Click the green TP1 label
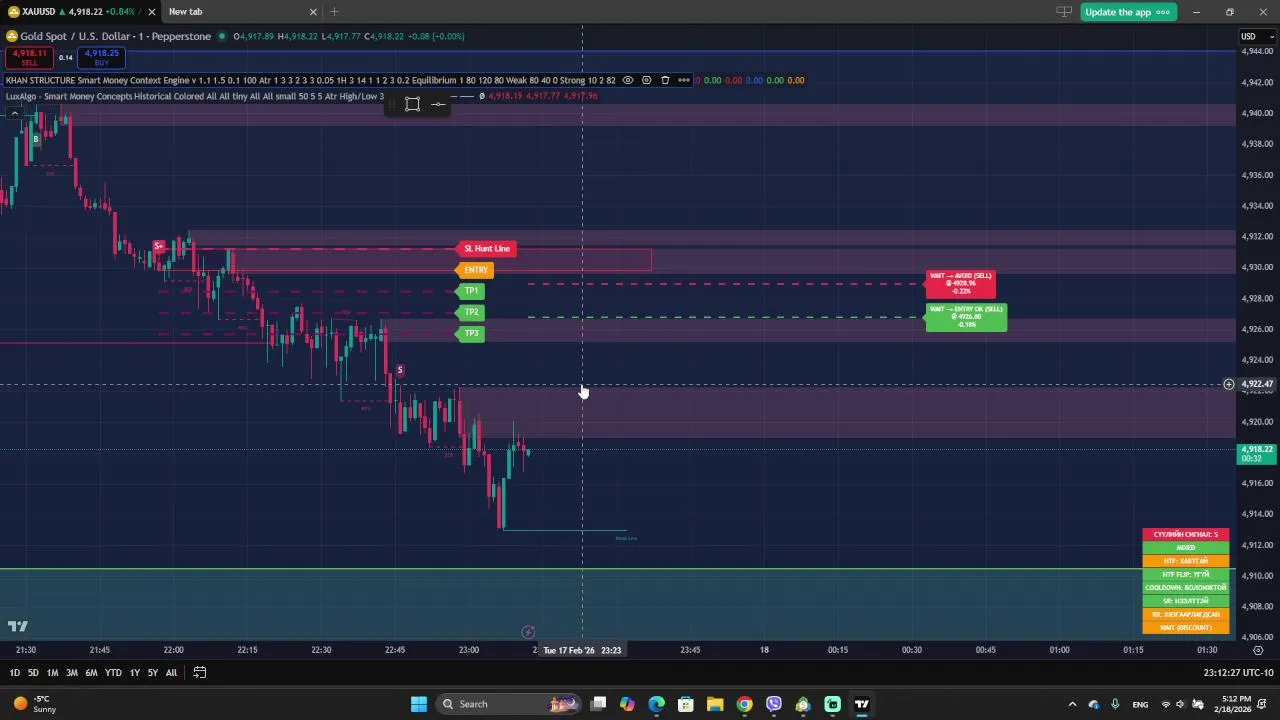 pyautogui.click(x=470, y=291)
